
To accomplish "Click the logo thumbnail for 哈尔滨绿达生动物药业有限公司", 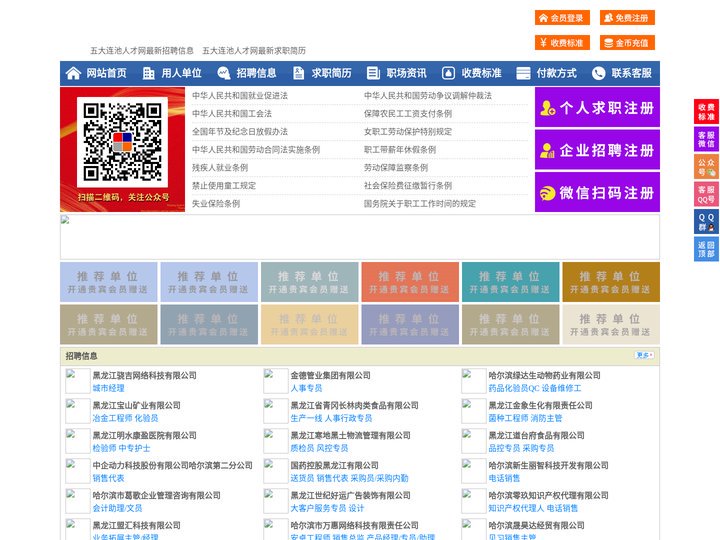I will pos(473,381).
